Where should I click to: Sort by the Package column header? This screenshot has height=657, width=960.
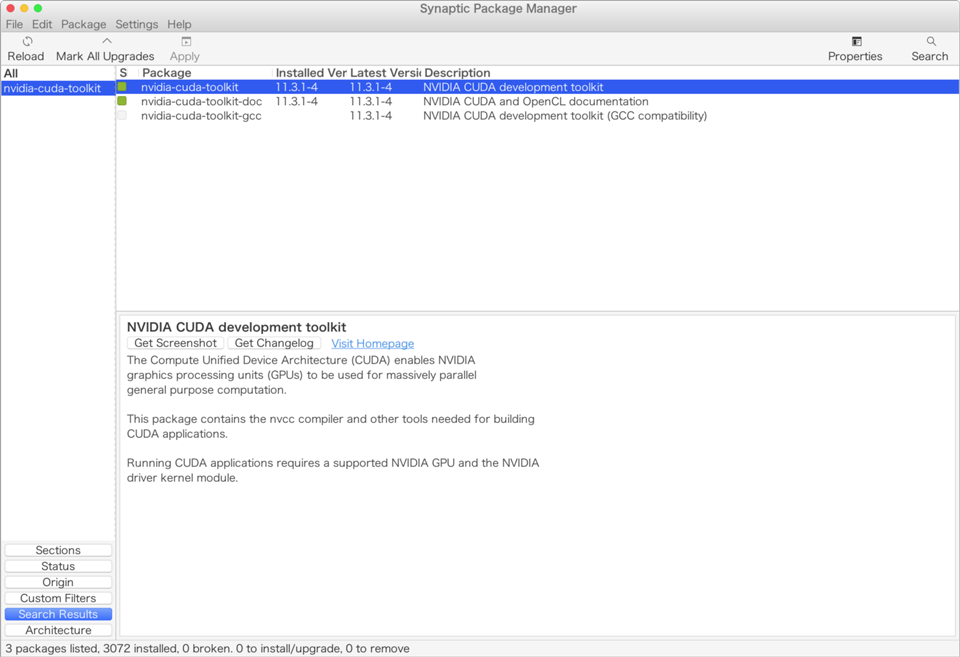(x=167, y=73)
